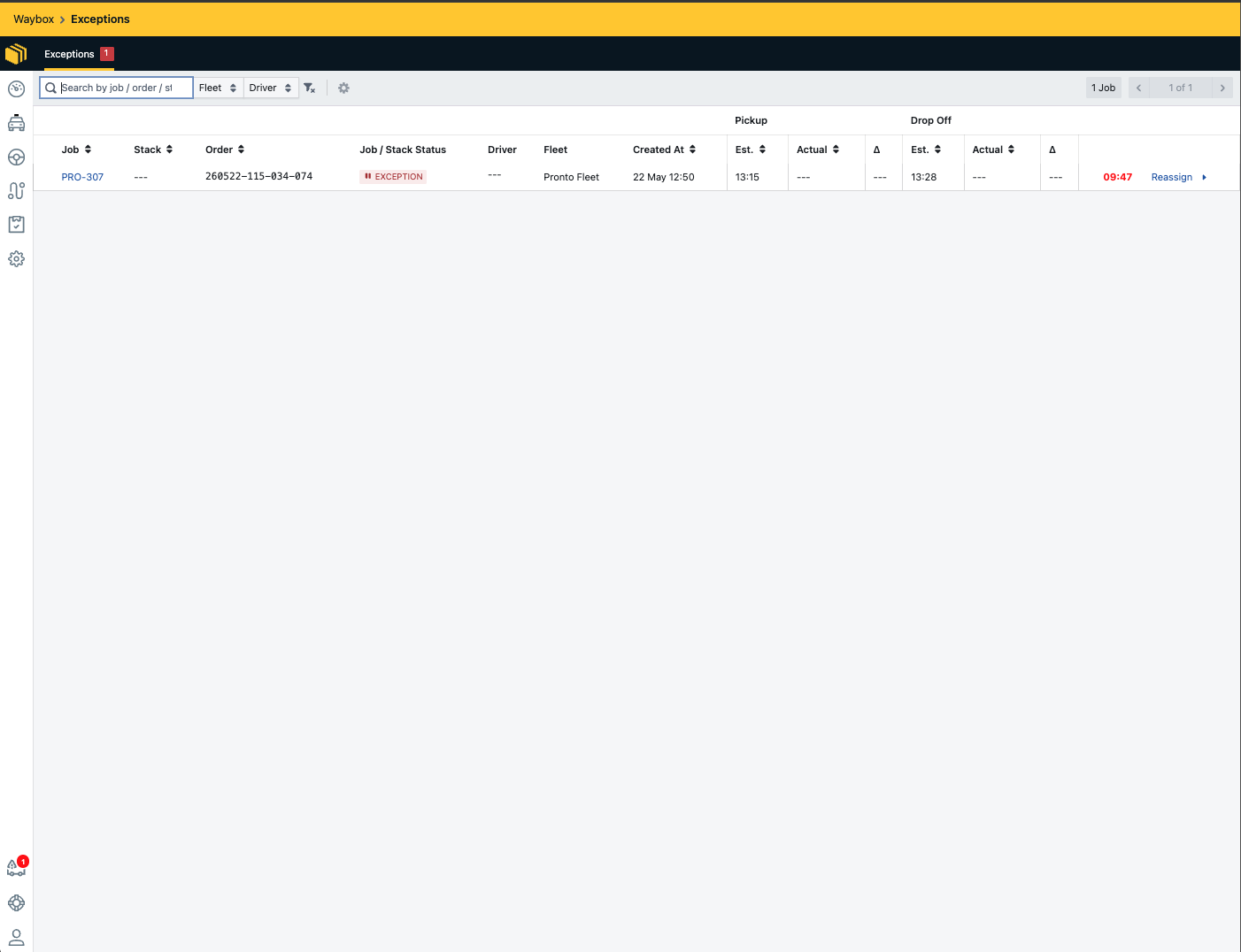
Task: Select the Exceptions tab
Action: coord(79,54)
